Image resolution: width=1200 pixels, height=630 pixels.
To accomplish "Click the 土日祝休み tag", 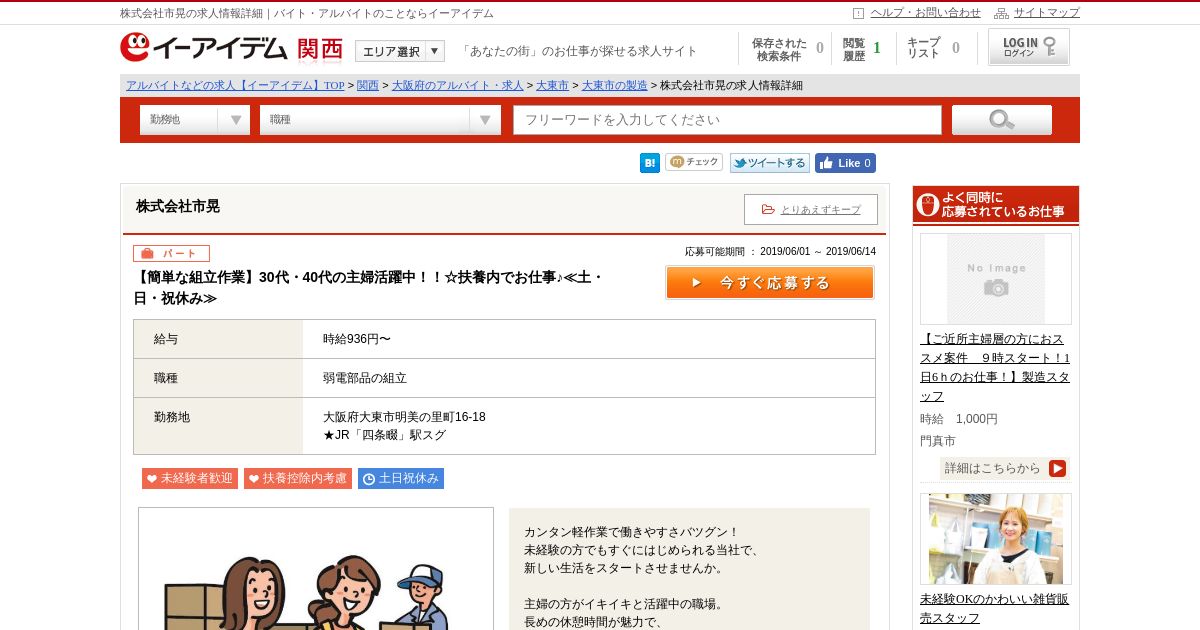I will pyautogui.click(x=401, y=479).
